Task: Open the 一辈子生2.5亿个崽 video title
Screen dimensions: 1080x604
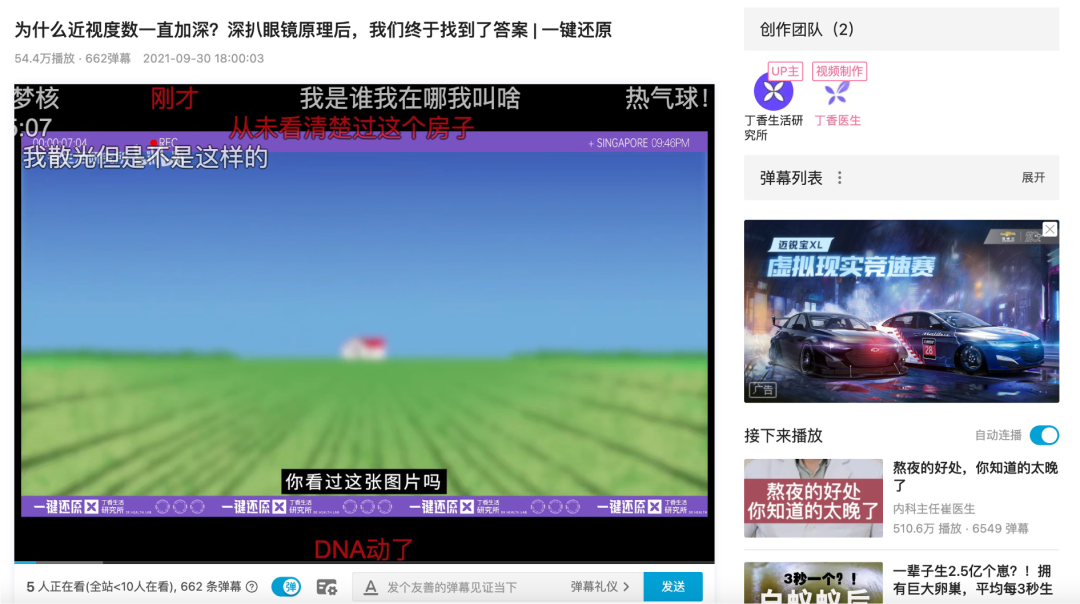Action: point(975,580)
